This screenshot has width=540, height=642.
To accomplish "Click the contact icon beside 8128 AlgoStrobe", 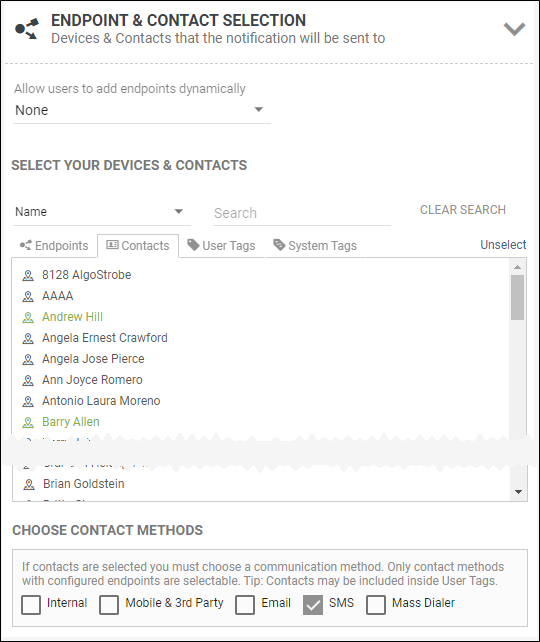I will (28, 276).
